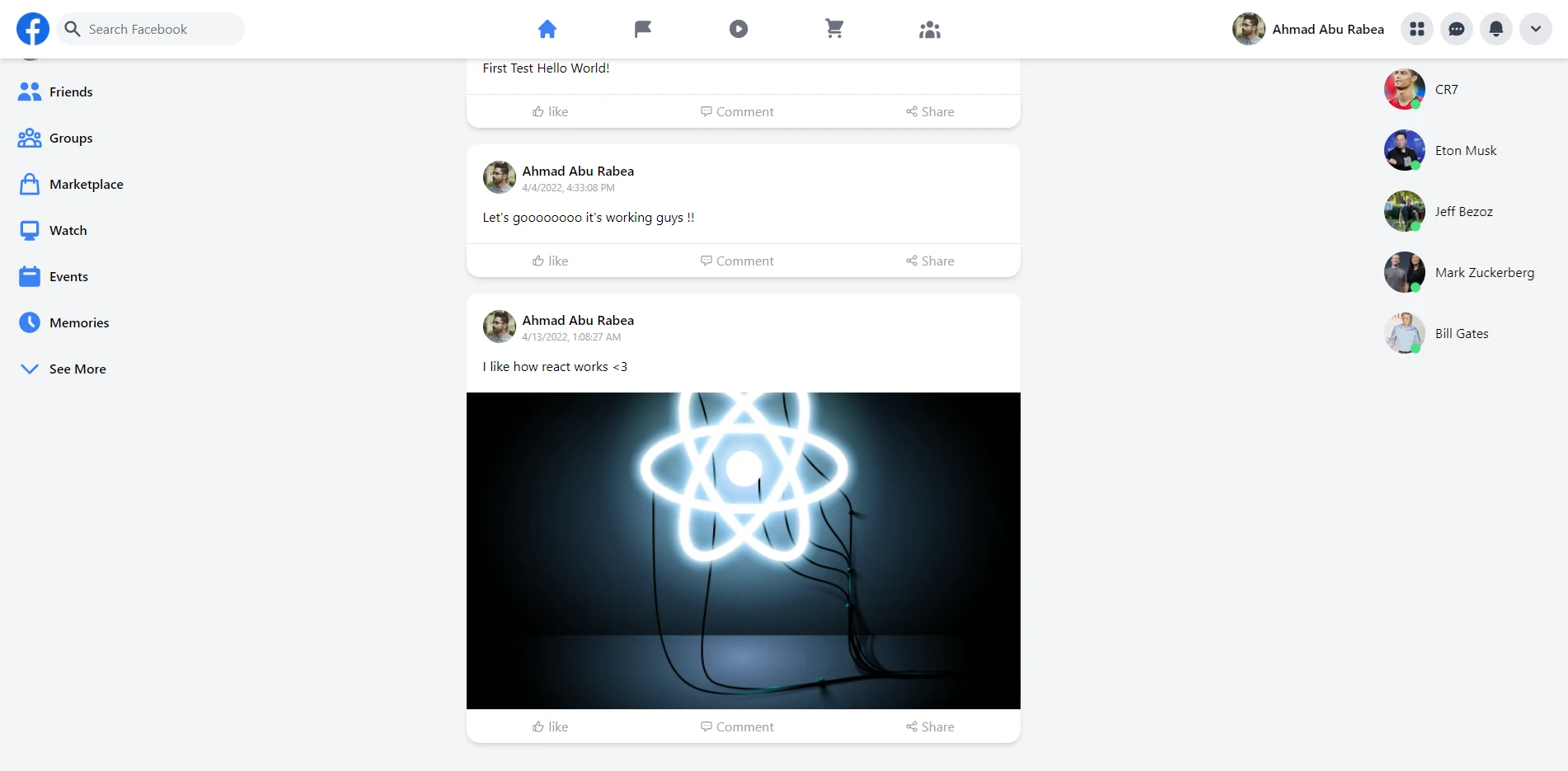
Task: Open the apps grid menu icon
Action: [1417, 29]
